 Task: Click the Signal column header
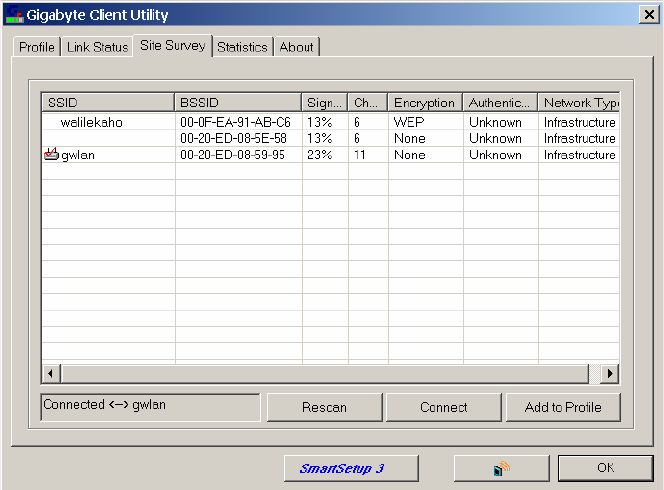pos(324,102)
